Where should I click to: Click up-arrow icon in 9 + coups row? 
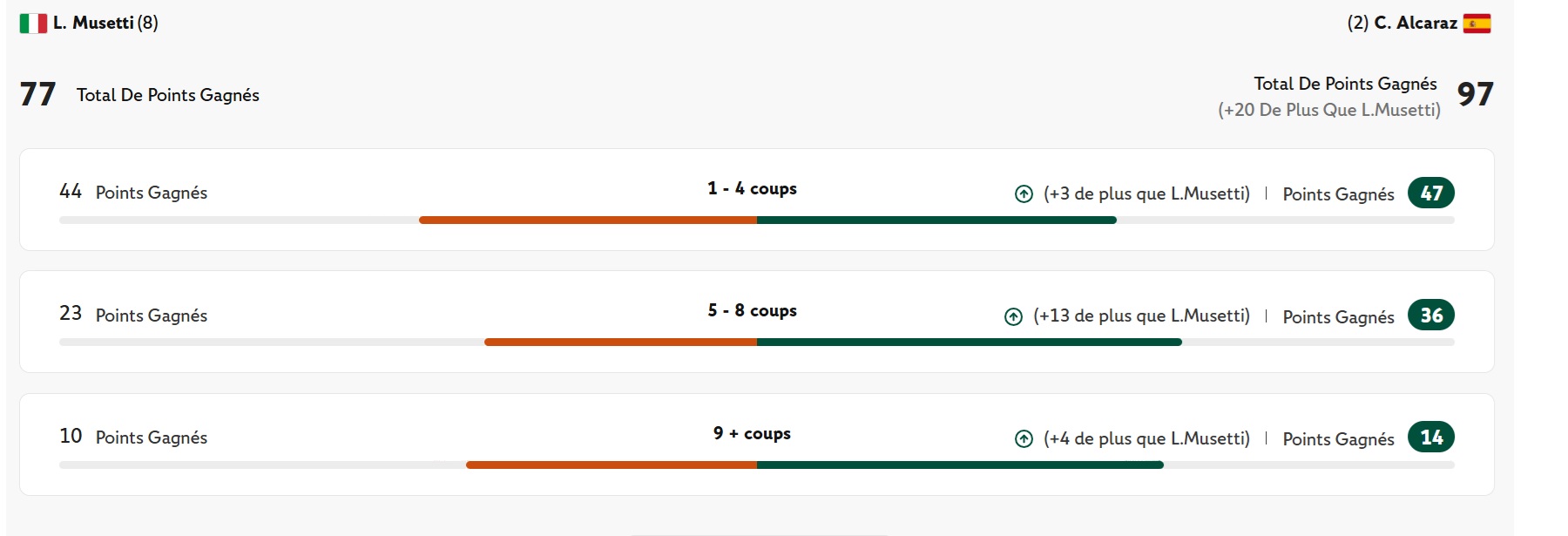(x=1024, y=439)
